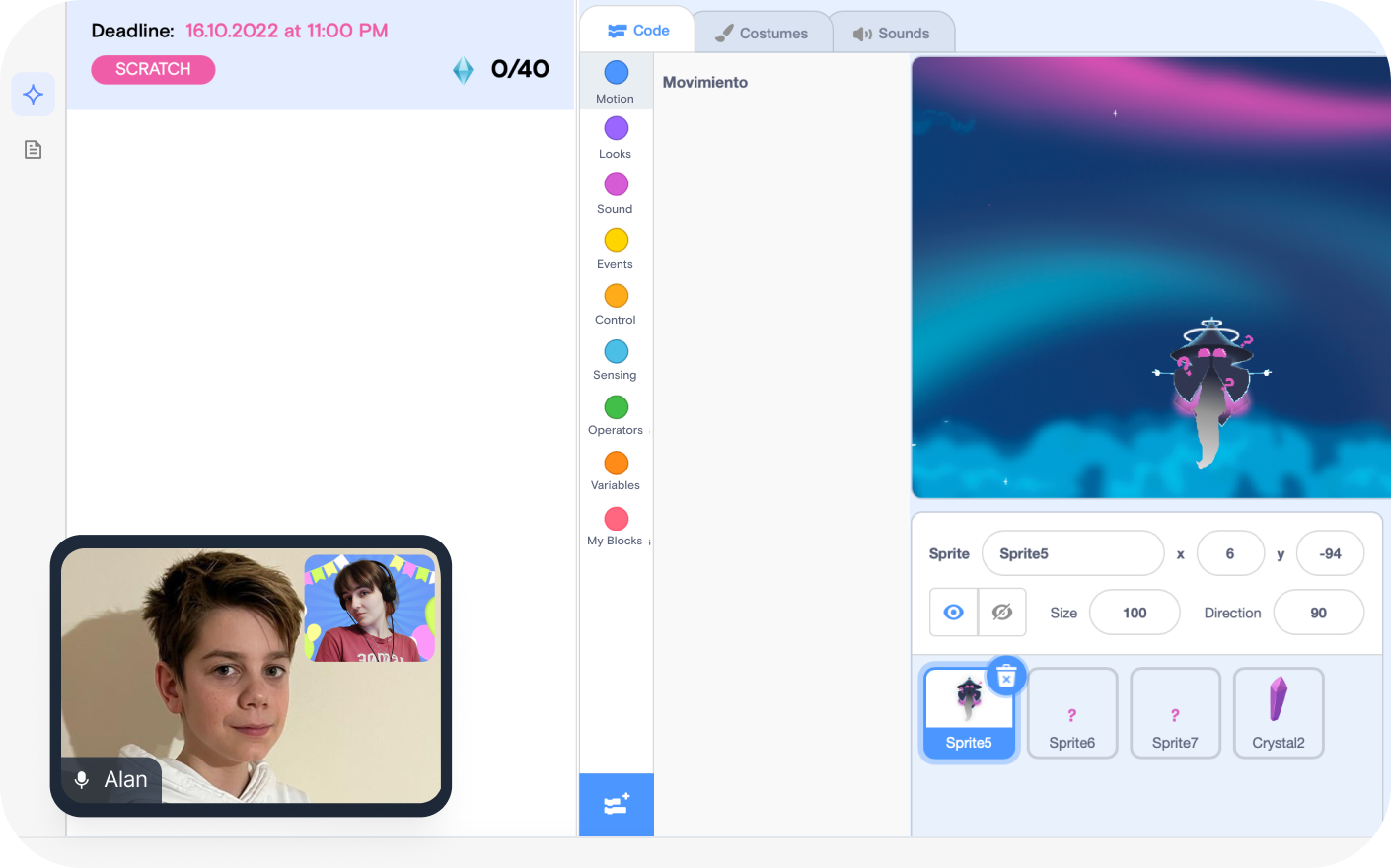Select the Sprite6 sprite
Image resolution: width=1391 pixels, height=868 pixels.
[x=1071, y=713]
